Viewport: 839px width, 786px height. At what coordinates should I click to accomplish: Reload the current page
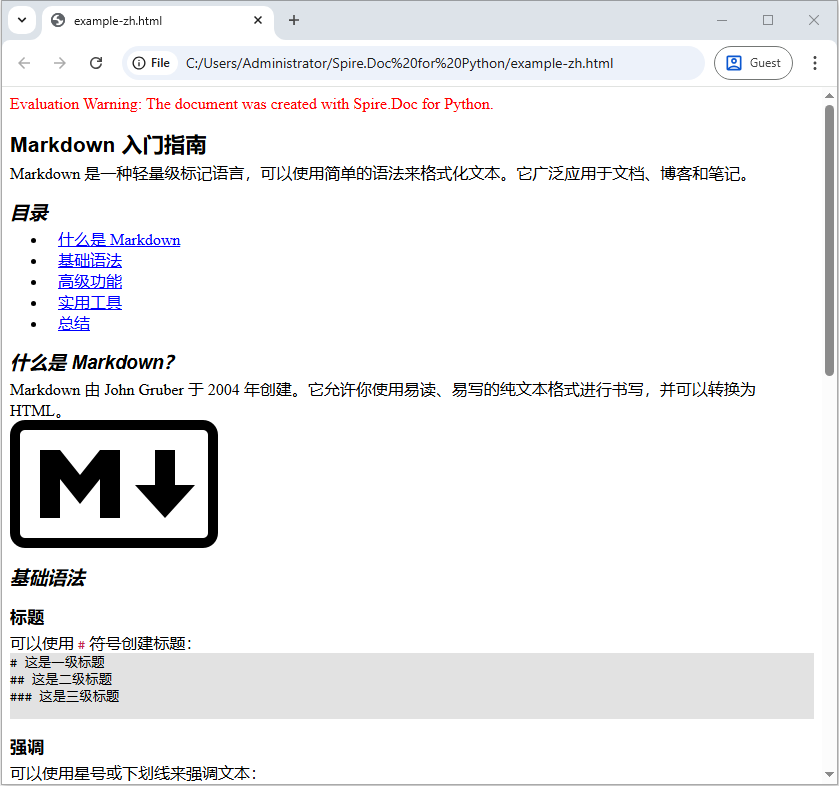96,63
